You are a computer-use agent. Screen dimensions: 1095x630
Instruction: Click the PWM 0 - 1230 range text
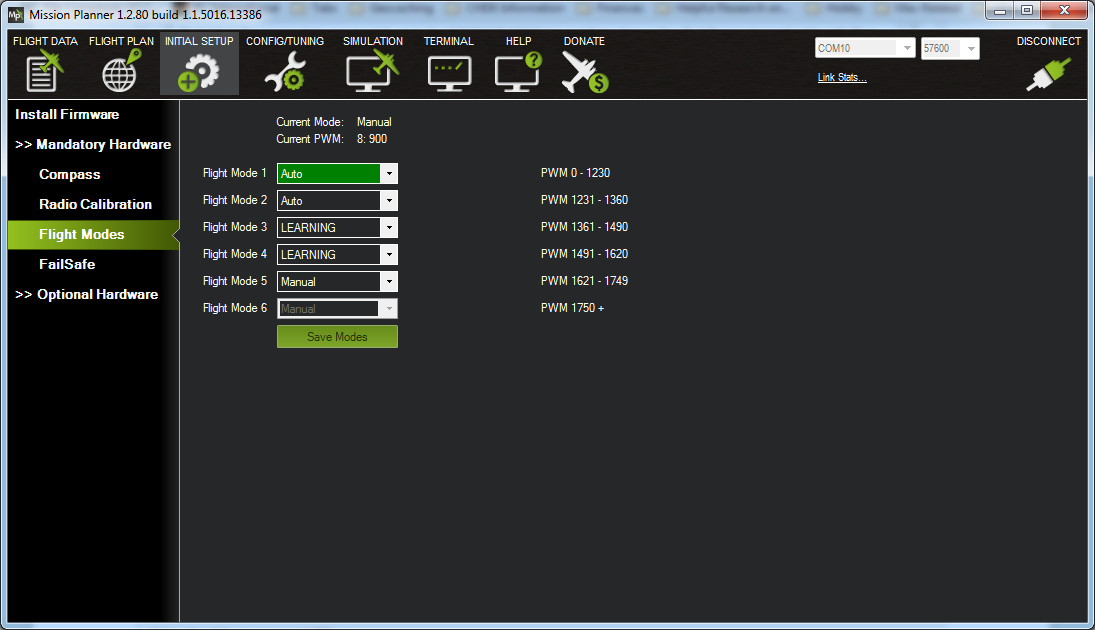click(575, 173)
